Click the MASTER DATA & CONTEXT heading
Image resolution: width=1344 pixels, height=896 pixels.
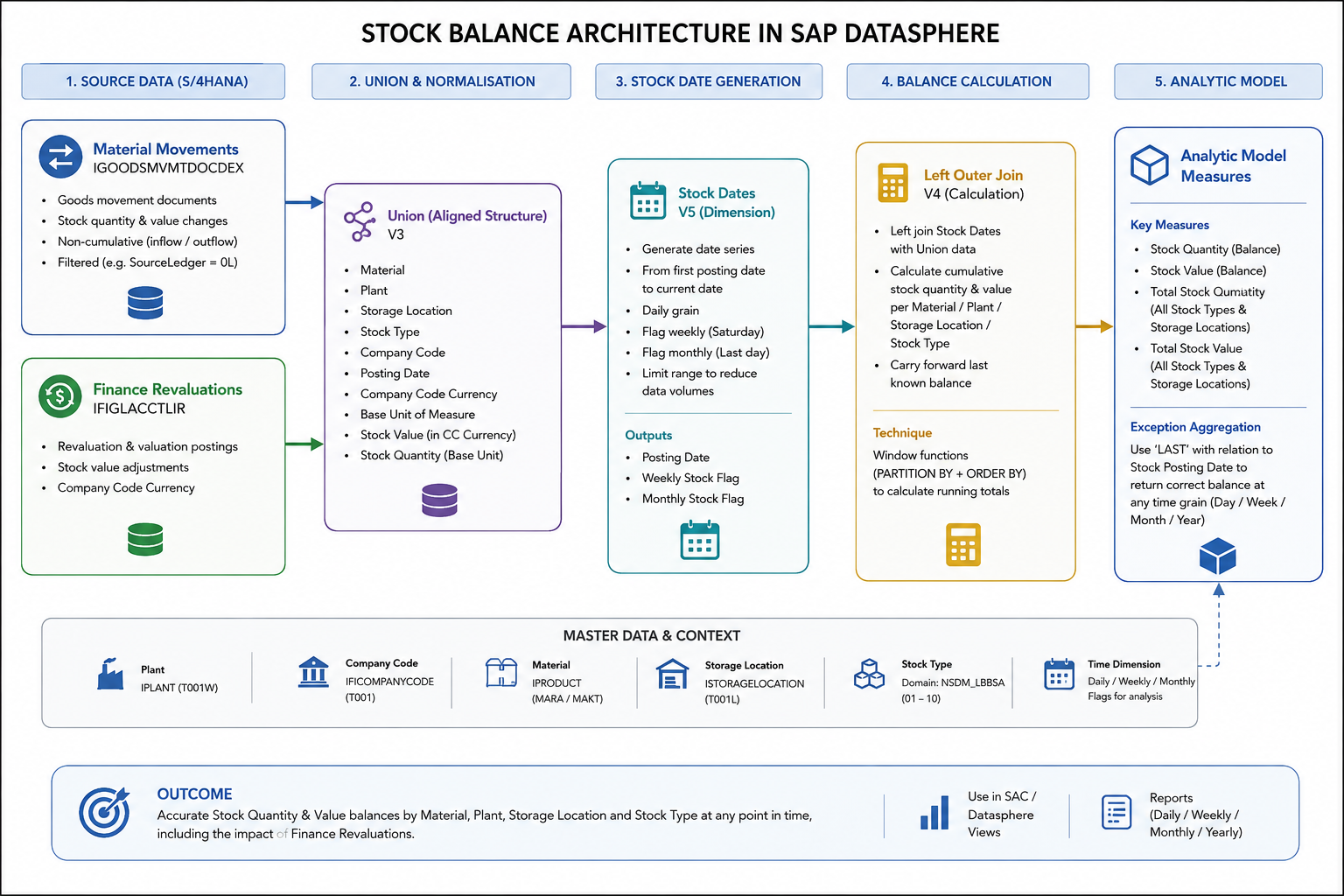(x=652, y=636)
